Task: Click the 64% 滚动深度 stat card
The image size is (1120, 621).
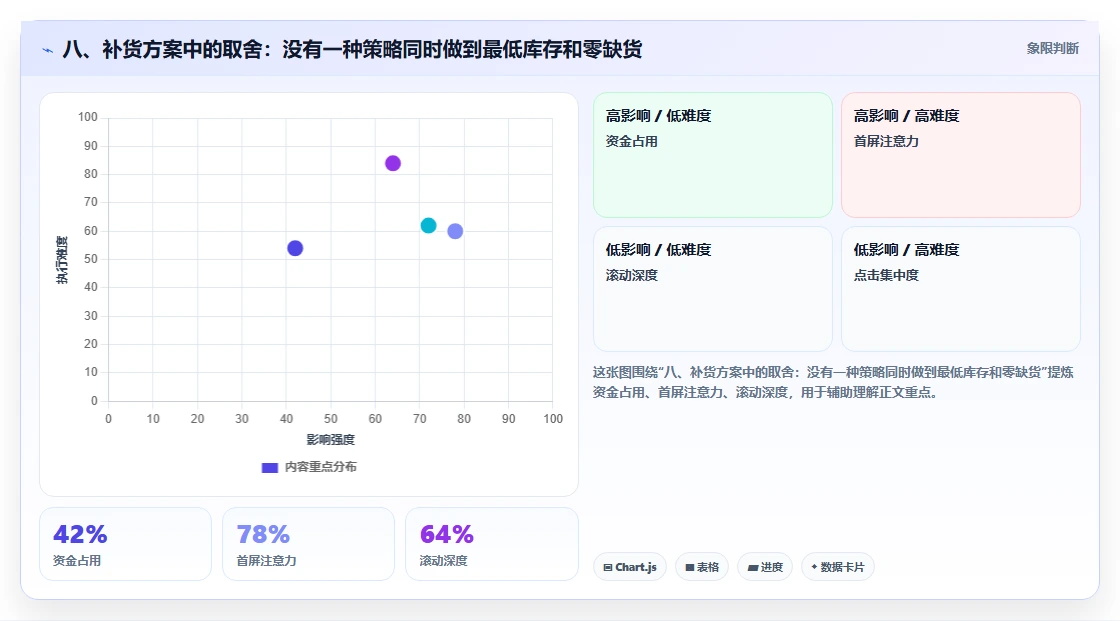Action: (x=491, y=544)
